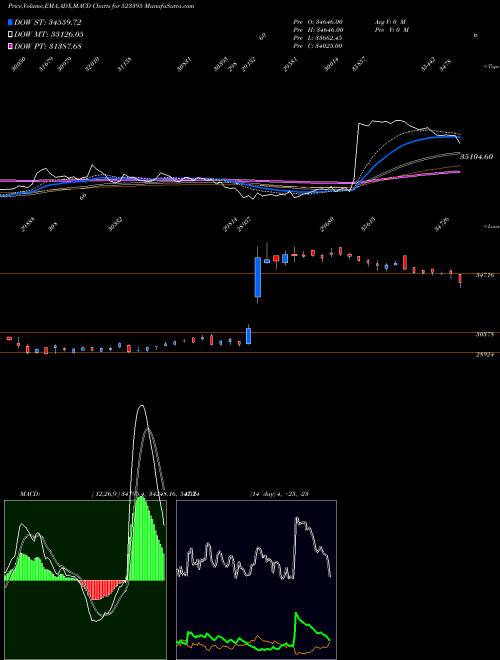Image resolution: width=500 pixels, height=660 pixels.
Task: Click the blue DOW ST legend swatch
Action: pyautogui.click(x=10, y=22)
